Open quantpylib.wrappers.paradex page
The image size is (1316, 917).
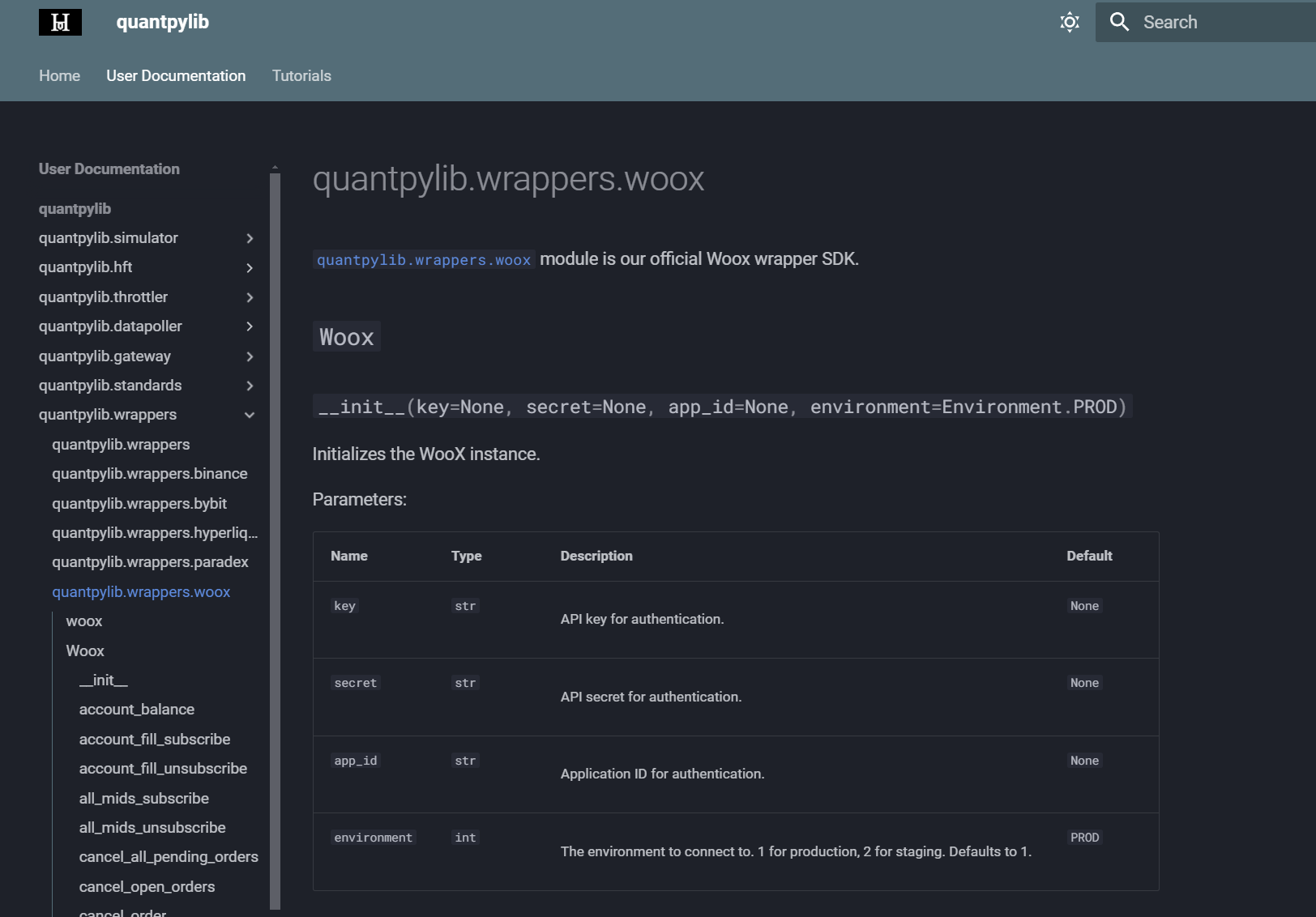(x=150, y=562)
